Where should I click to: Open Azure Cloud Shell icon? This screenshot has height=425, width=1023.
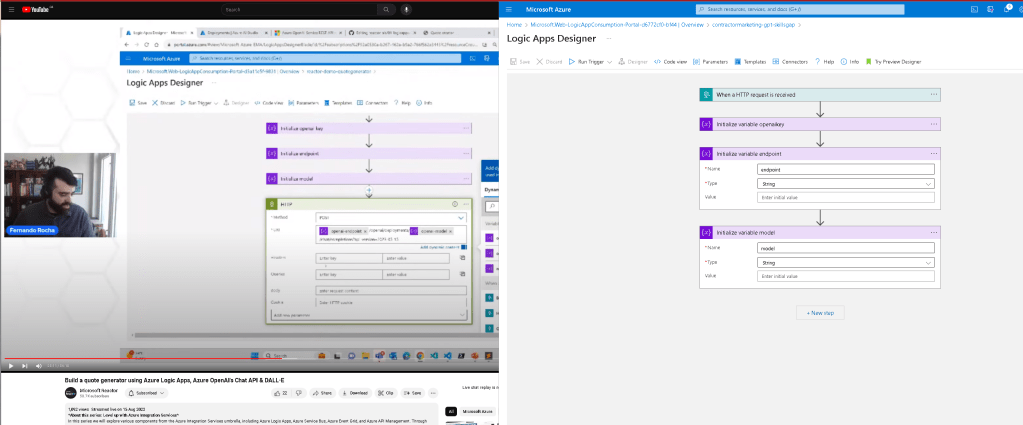(975, 9)
